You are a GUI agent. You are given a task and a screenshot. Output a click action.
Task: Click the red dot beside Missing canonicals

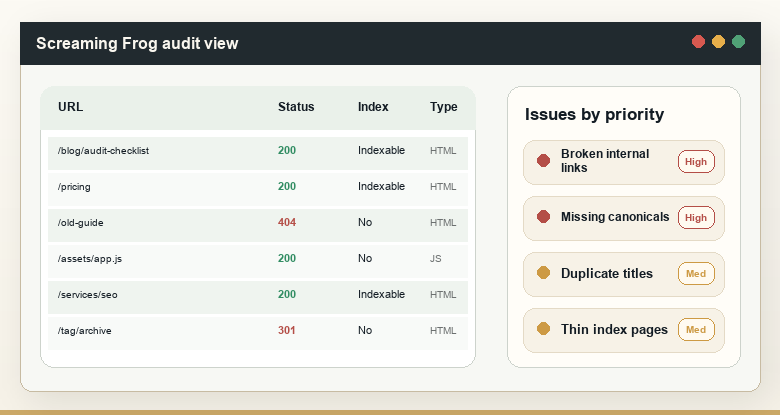pos(543,216)
